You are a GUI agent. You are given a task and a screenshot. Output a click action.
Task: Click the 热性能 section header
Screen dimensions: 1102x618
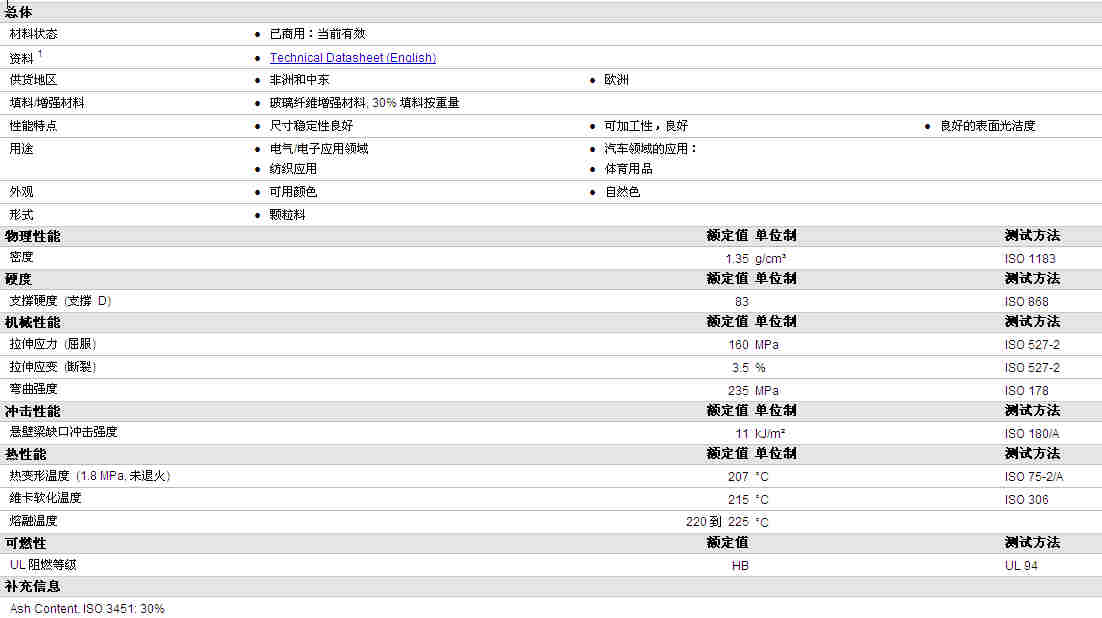pos(25,455)
